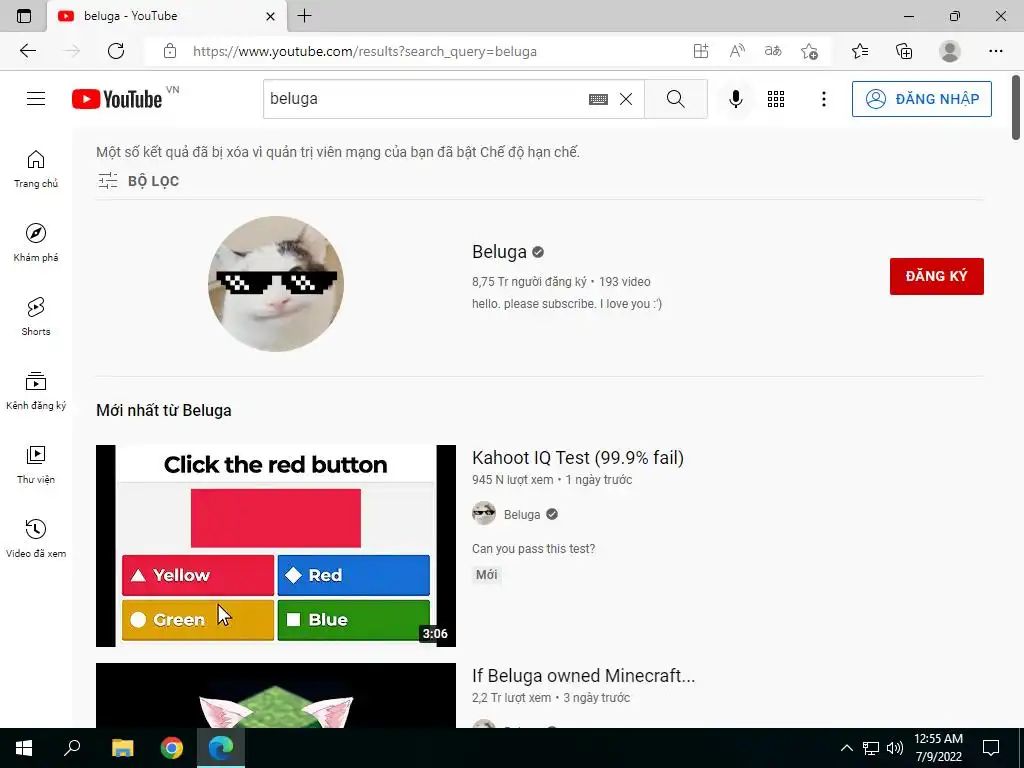Subscribe with the ĐĂNG KÝ button
This screenshot has height=768, width=1024.
(x=936, y=276)
